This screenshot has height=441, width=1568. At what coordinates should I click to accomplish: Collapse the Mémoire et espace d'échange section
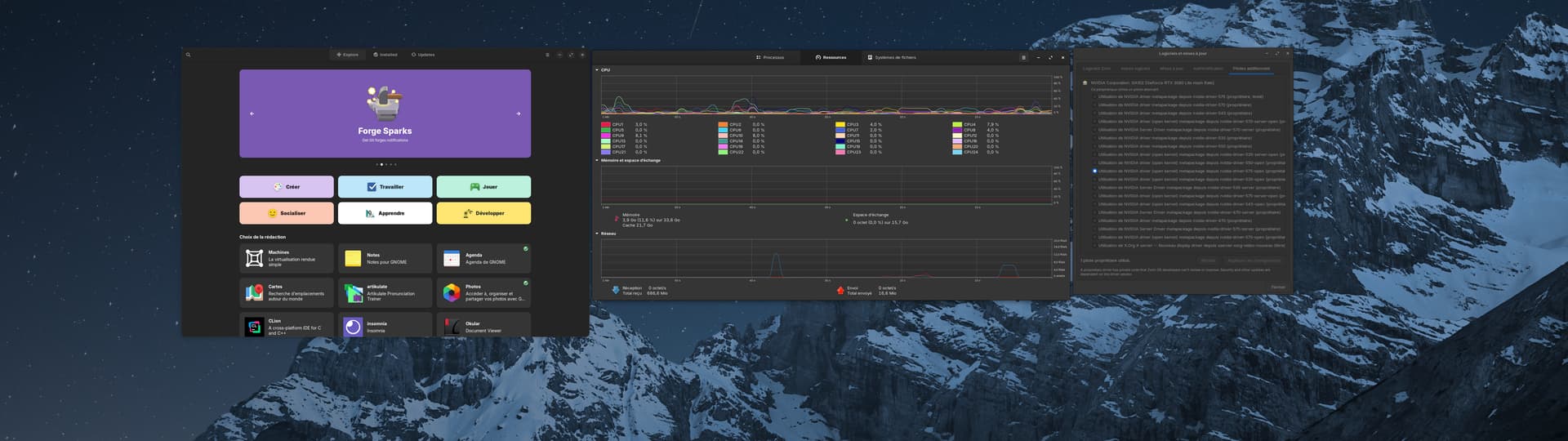pos(597,161)
